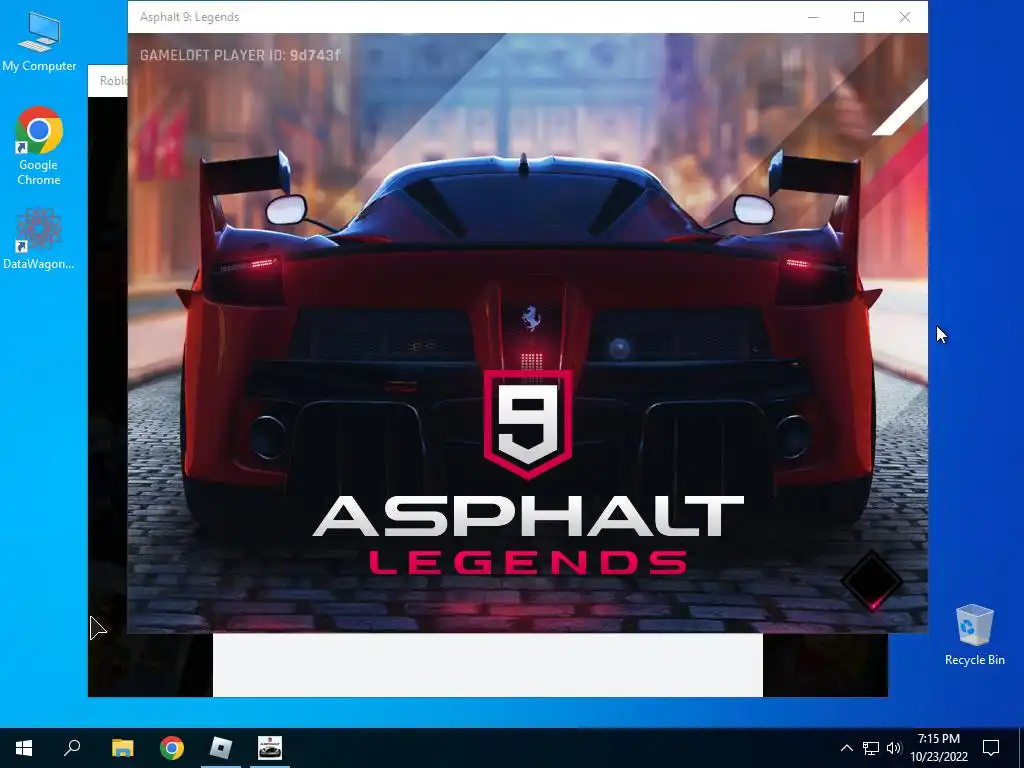Open the Windows Start menu
This screenshot has width=1024, height=768.
point(24,748)
